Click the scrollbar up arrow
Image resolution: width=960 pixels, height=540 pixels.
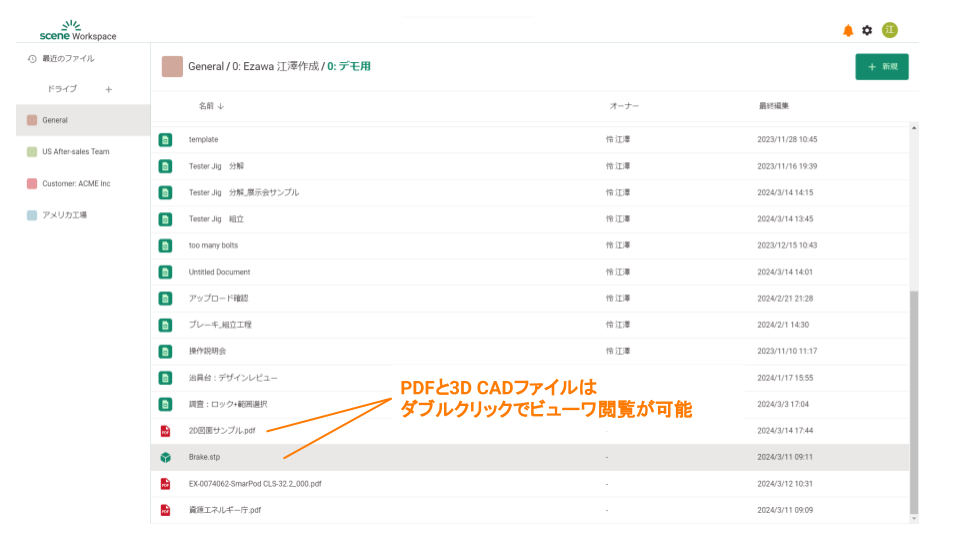(x=913, y=128)
